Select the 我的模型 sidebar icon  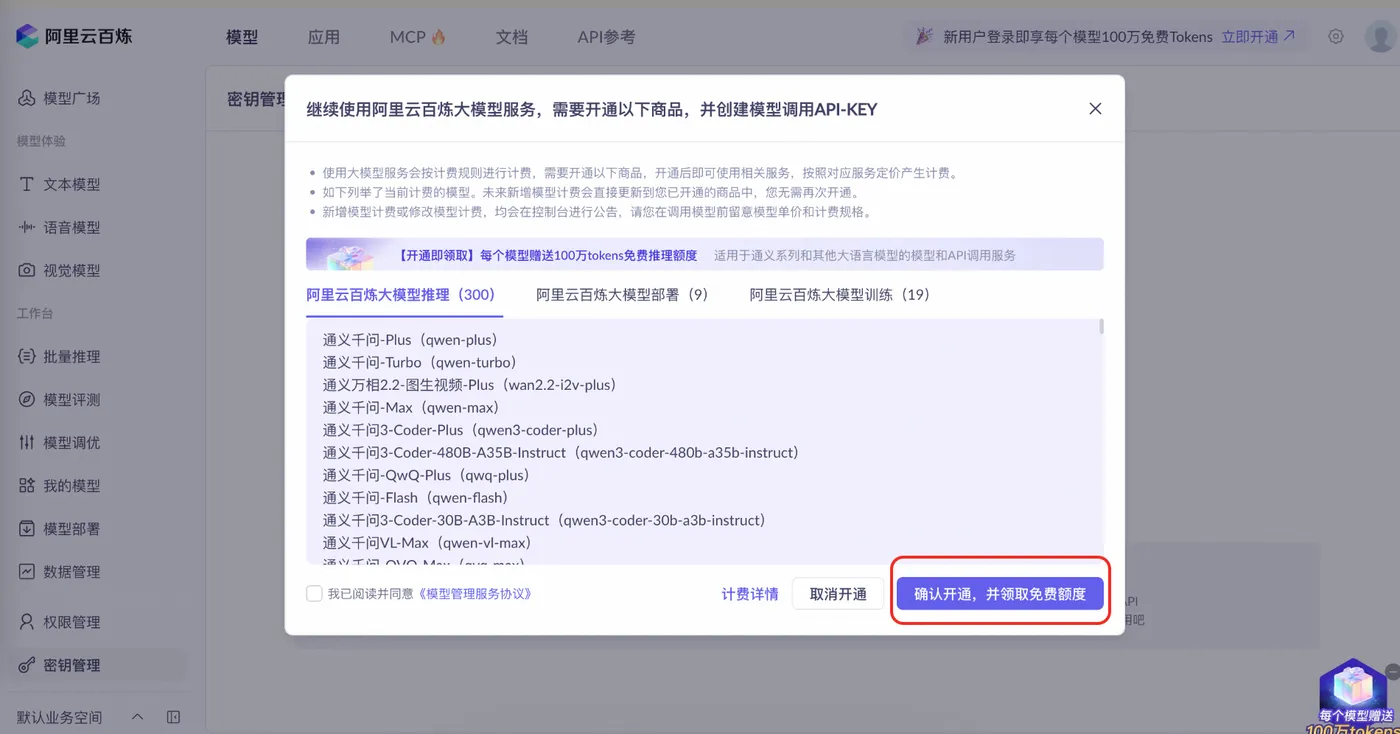(x=27, y=485)
